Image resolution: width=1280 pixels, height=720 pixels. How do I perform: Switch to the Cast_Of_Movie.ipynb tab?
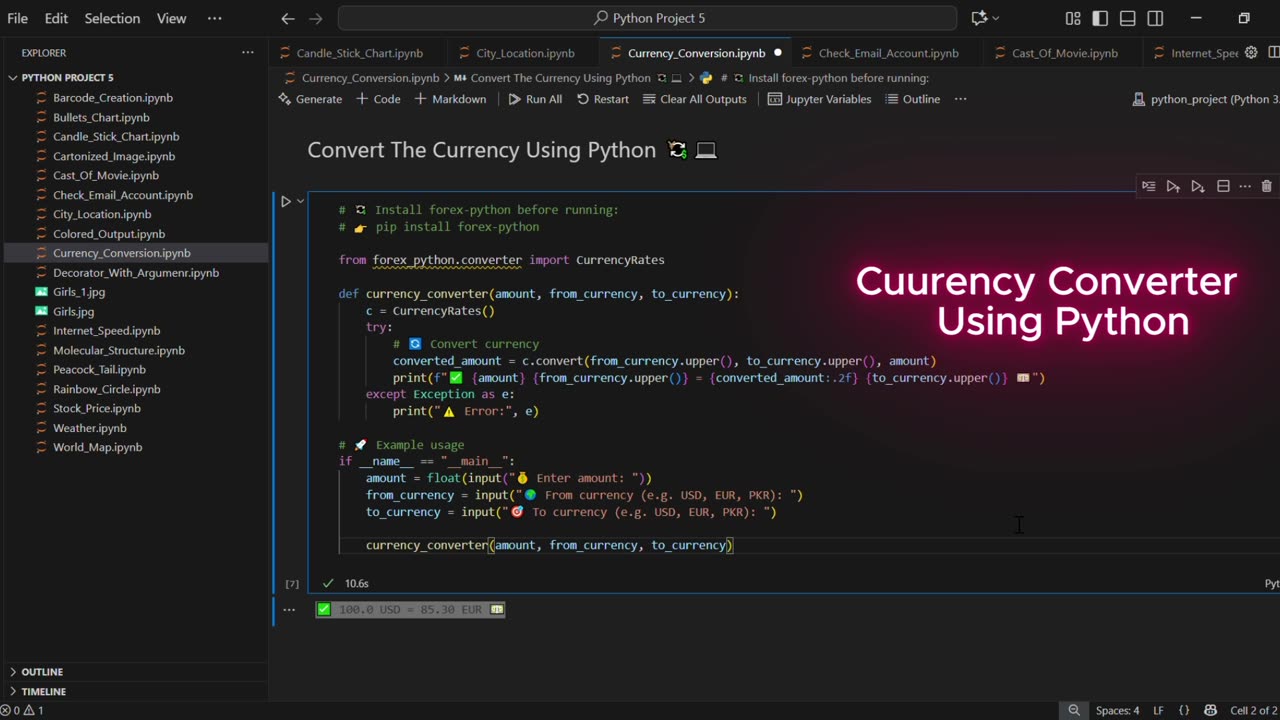1064,53
